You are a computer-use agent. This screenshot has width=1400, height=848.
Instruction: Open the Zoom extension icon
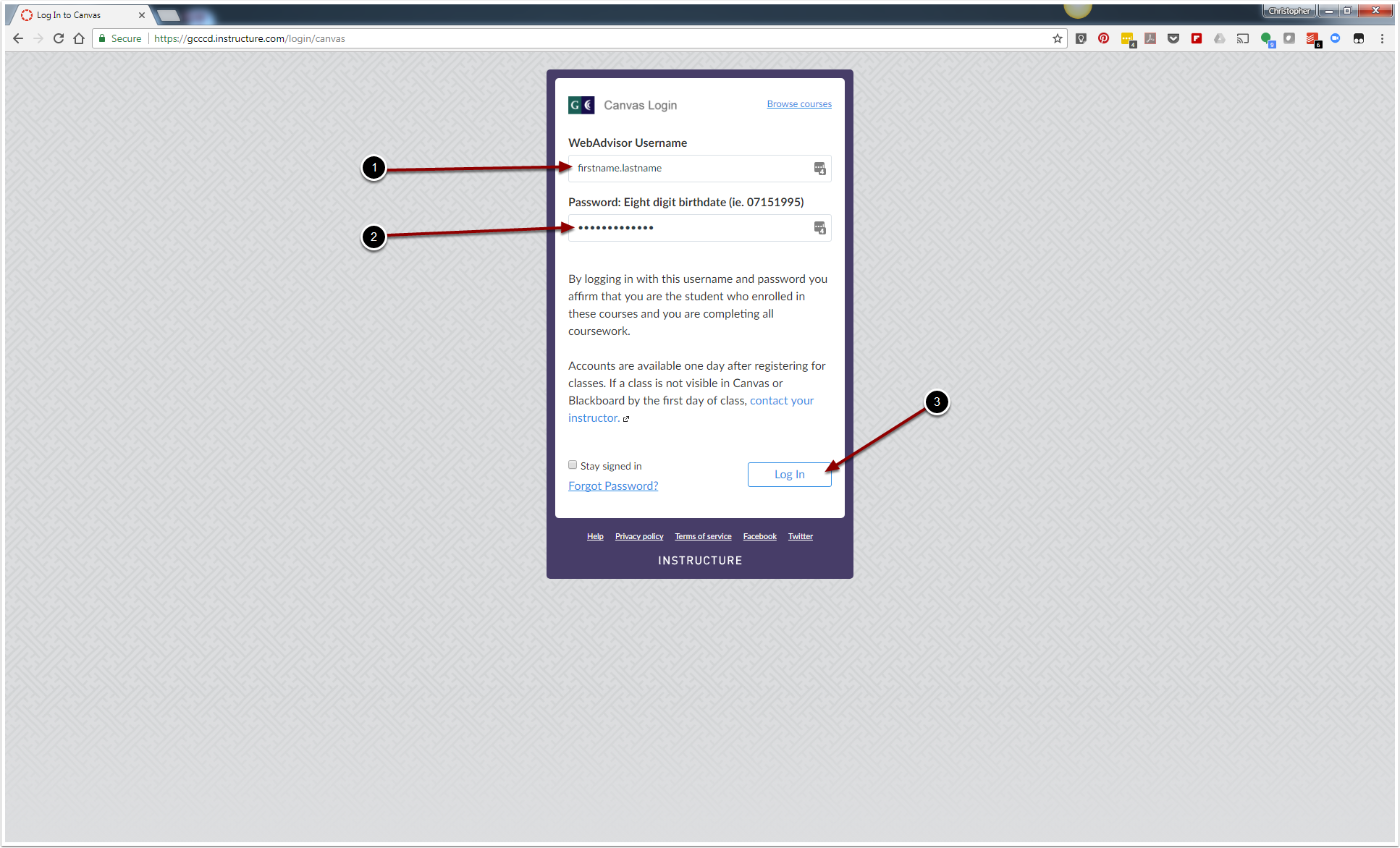pyautogui.click(x=1336, y=38)
